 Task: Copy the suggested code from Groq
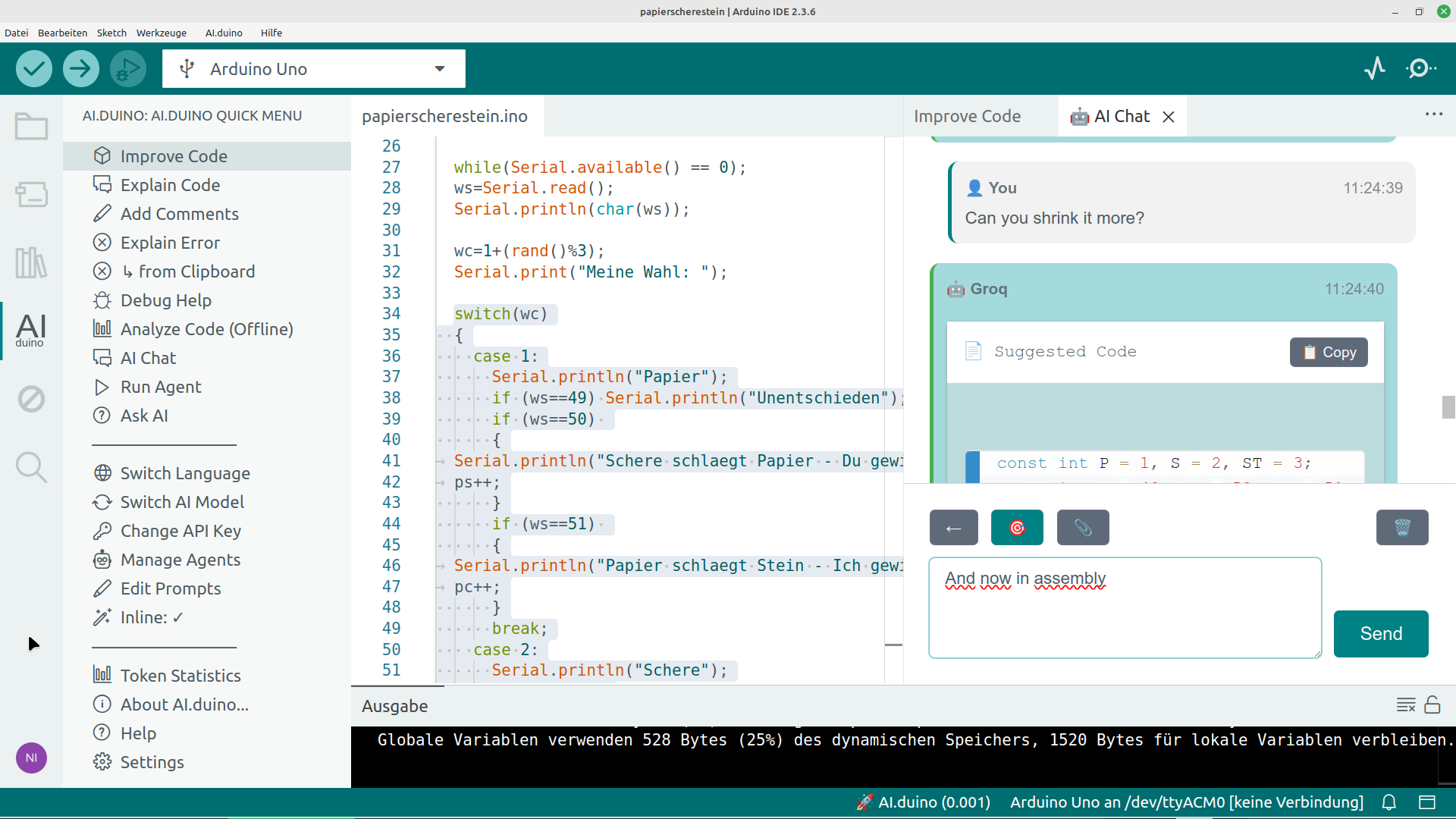pyautogui.click(x=1328, y=352)
